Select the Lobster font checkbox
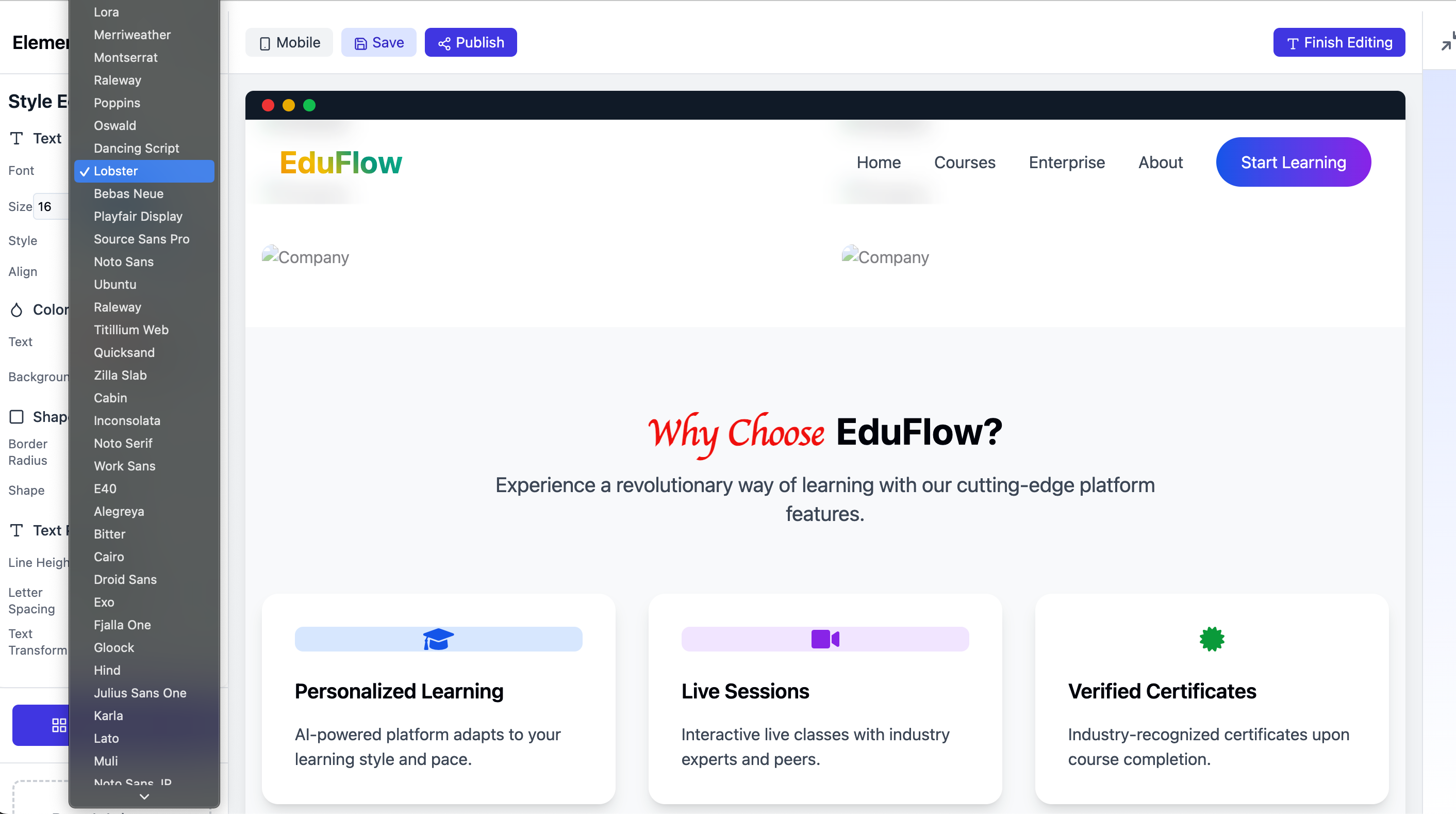This screenshot has height=814, width=1456. [84, 170]
